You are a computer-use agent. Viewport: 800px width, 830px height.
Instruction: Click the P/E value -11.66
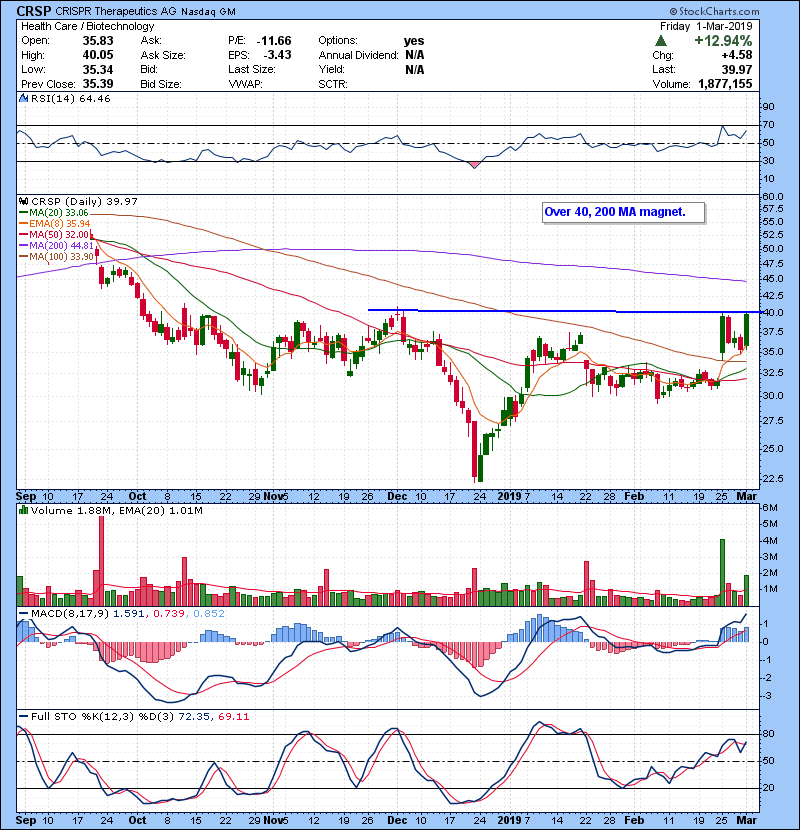coord(274,41)
